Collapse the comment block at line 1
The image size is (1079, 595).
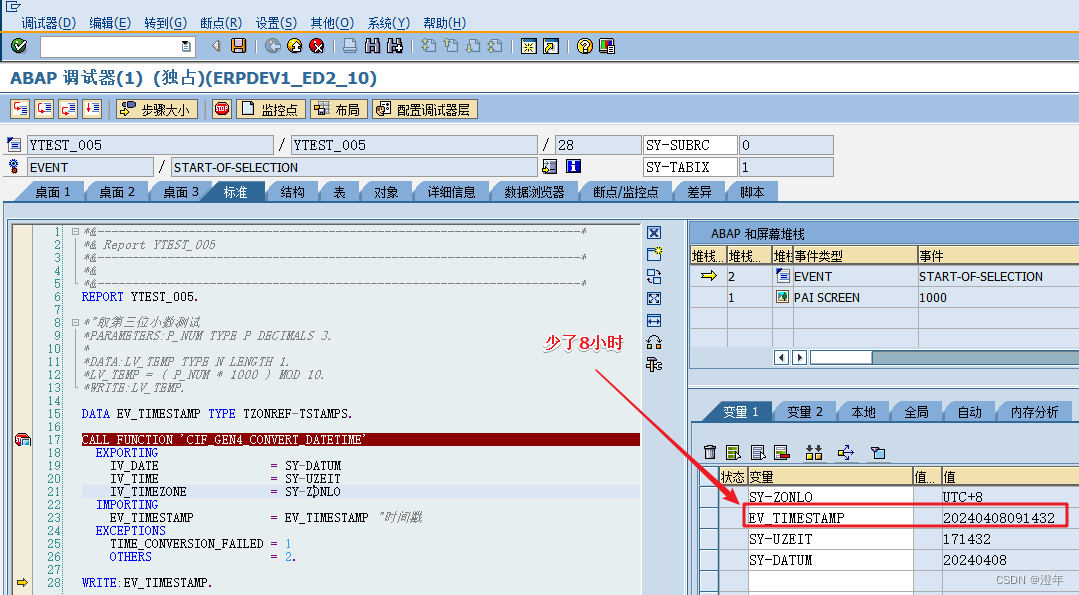tap(76, 232)
